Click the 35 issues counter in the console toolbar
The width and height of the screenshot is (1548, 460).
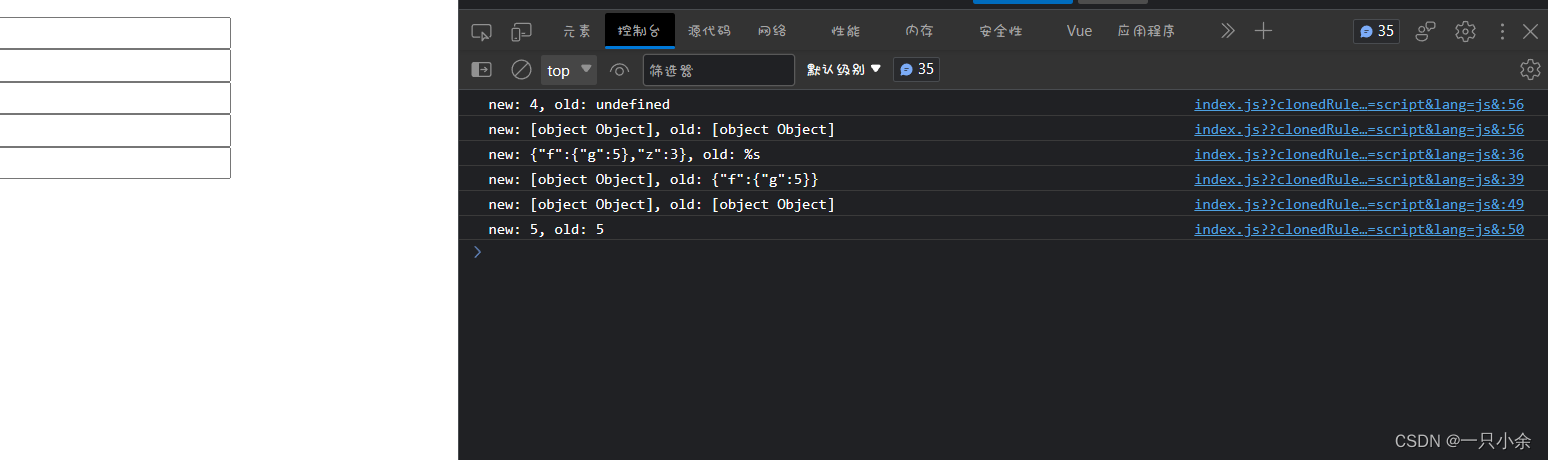coord(916,69)
